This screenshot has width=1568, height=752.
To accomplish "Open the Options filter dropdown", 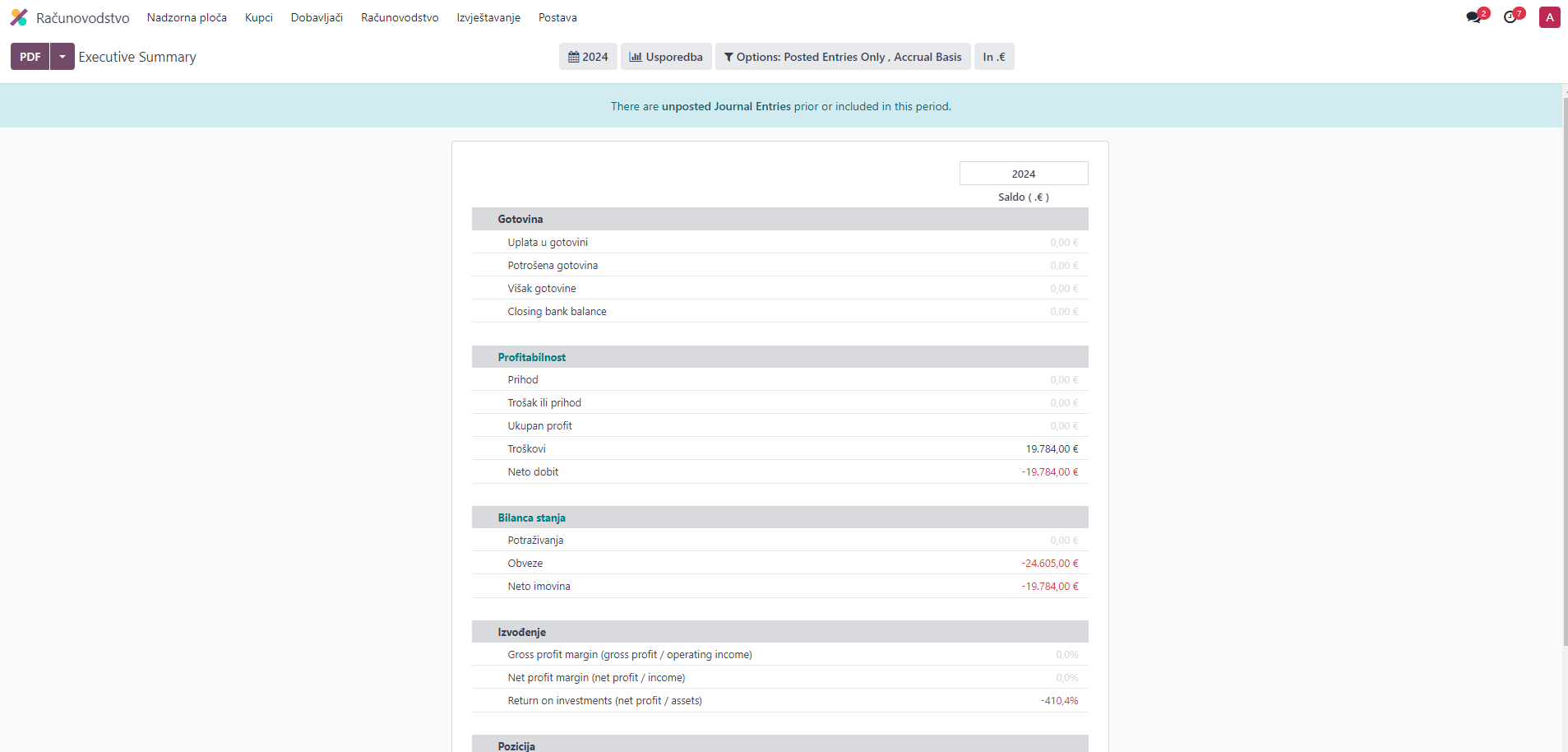I will 843,57.
